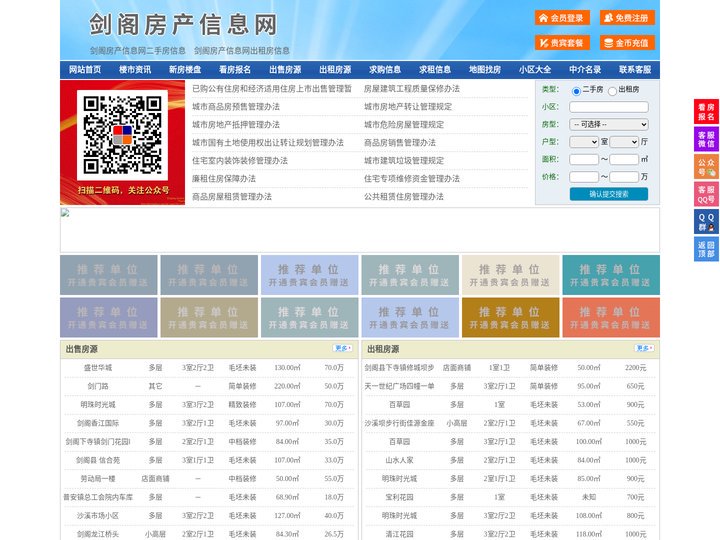Open the 贵宾套餐 VIP package button
Image resolution: width=720 pixels, height=540 pixels.
tap(562, 43)
